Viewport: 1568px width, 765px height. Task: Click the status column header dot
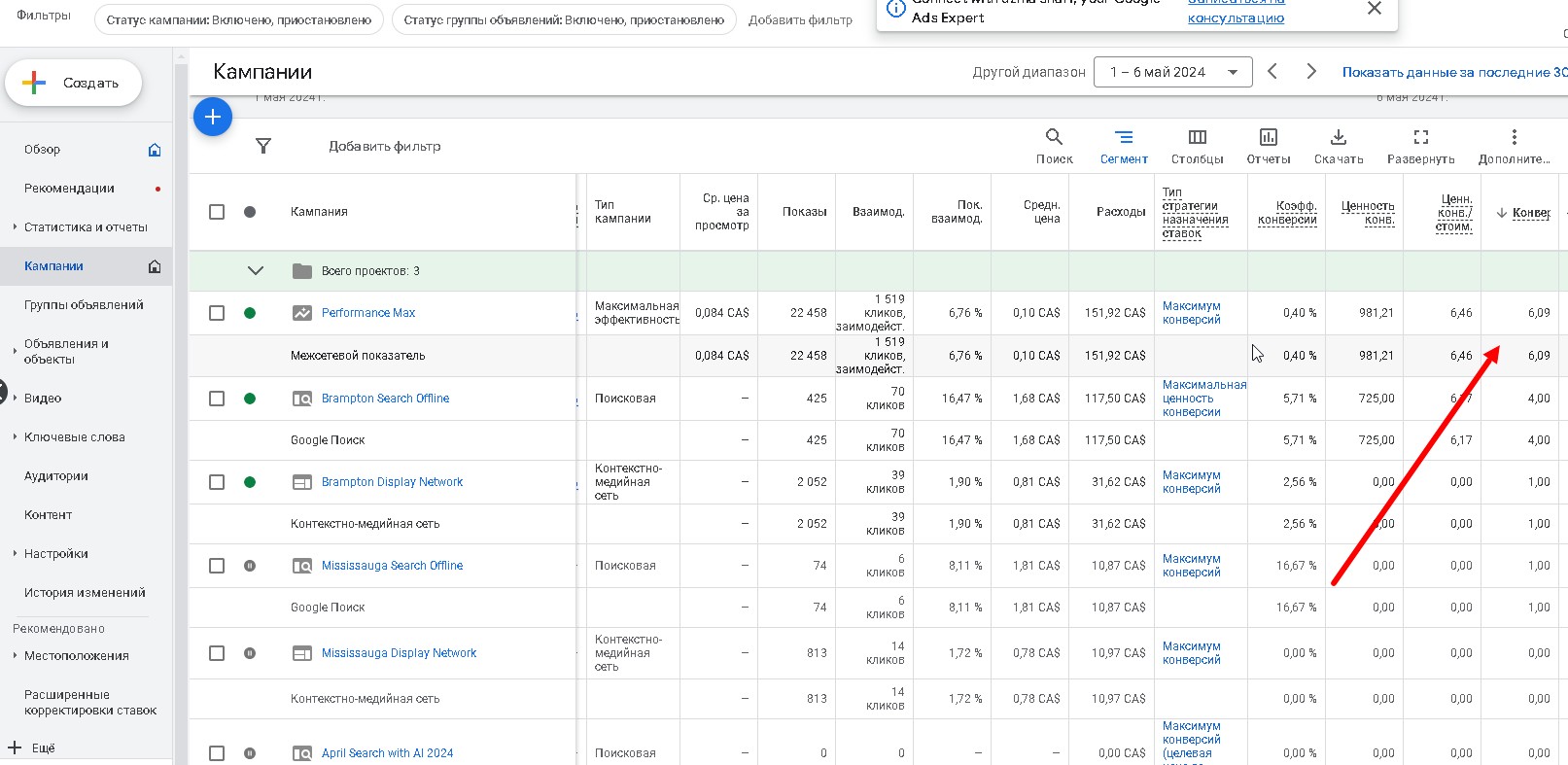coord(250,212)
